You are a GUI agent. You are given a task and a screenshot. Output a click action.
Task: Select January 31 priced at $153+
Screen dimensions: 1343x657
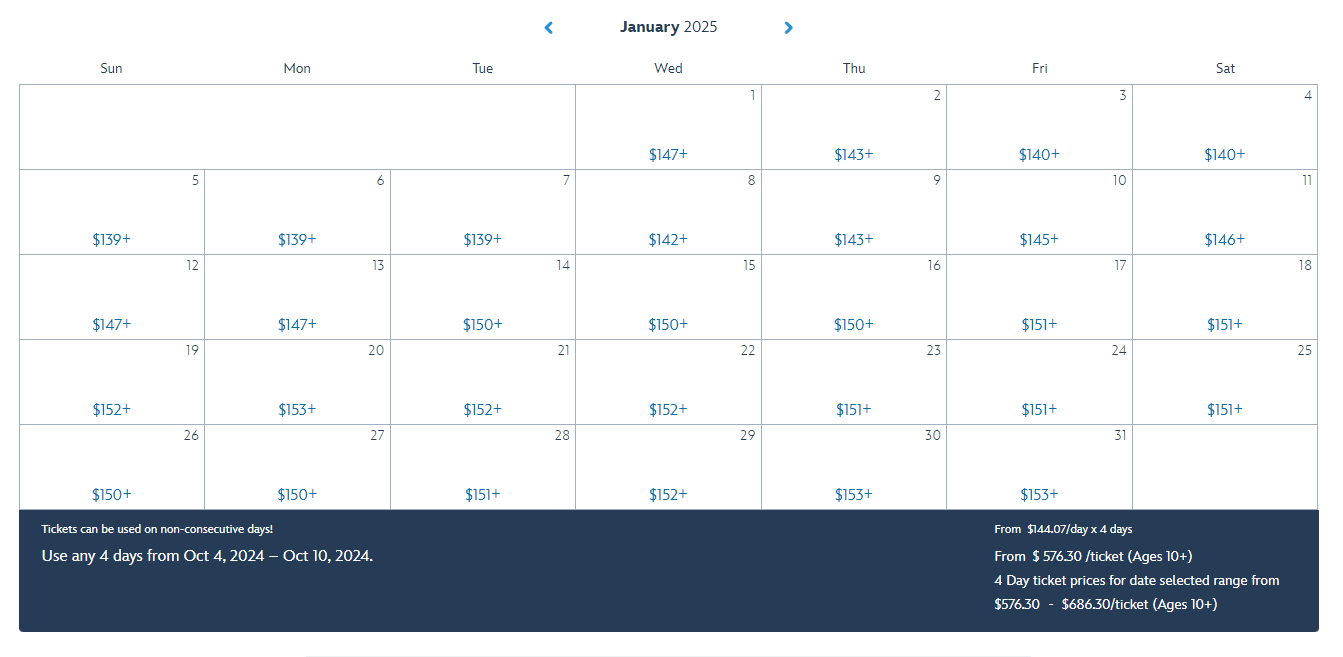(x=1039, y=467)
